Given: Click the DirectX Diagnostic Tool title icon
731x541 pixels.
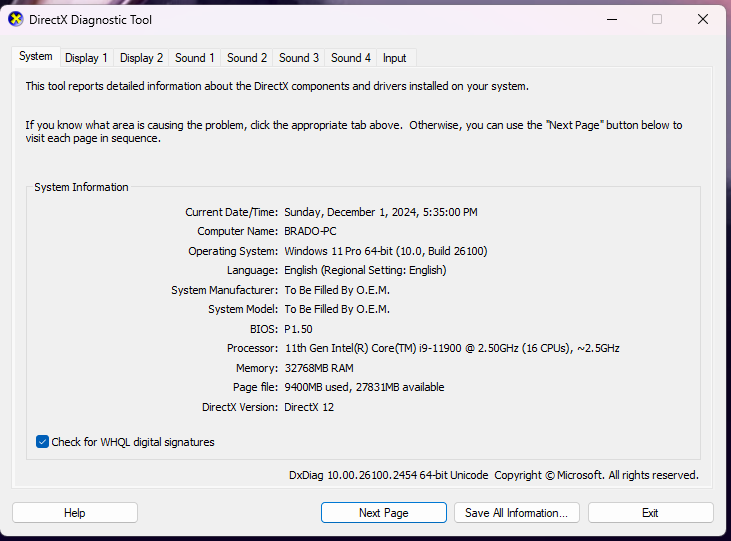Looking at the screenshot, I should pyautogui.click(x=16, y=20).
